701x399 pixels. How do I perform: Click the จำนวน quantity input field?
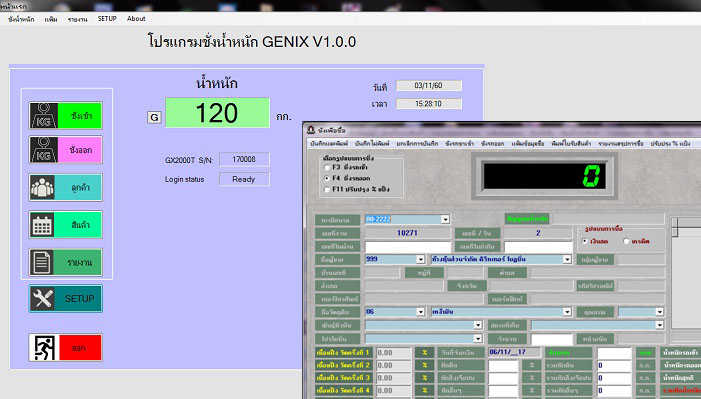point(552,339)
